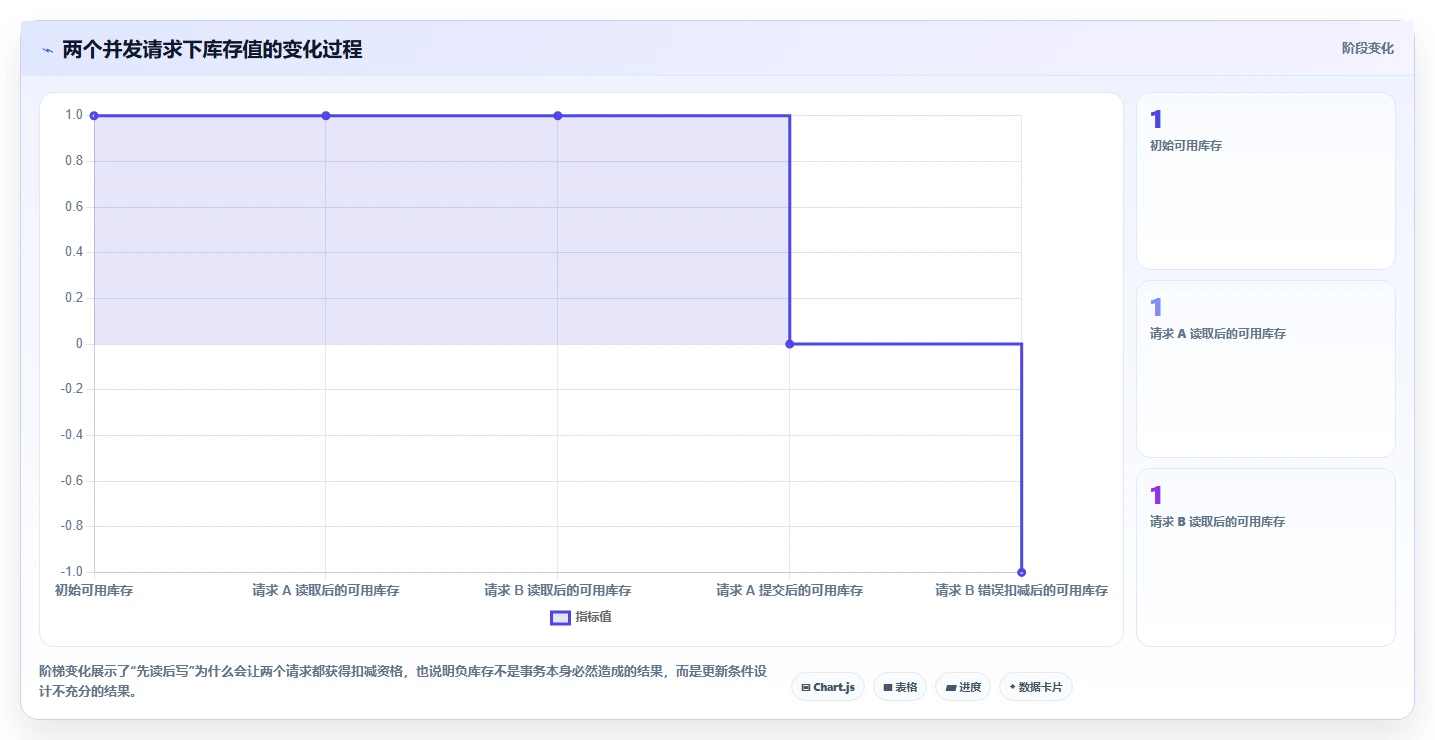Select the 请求 B 读取后的可用库存 data card
This screenshot has height=740, width=1435.
click(x=1265, y=557)
